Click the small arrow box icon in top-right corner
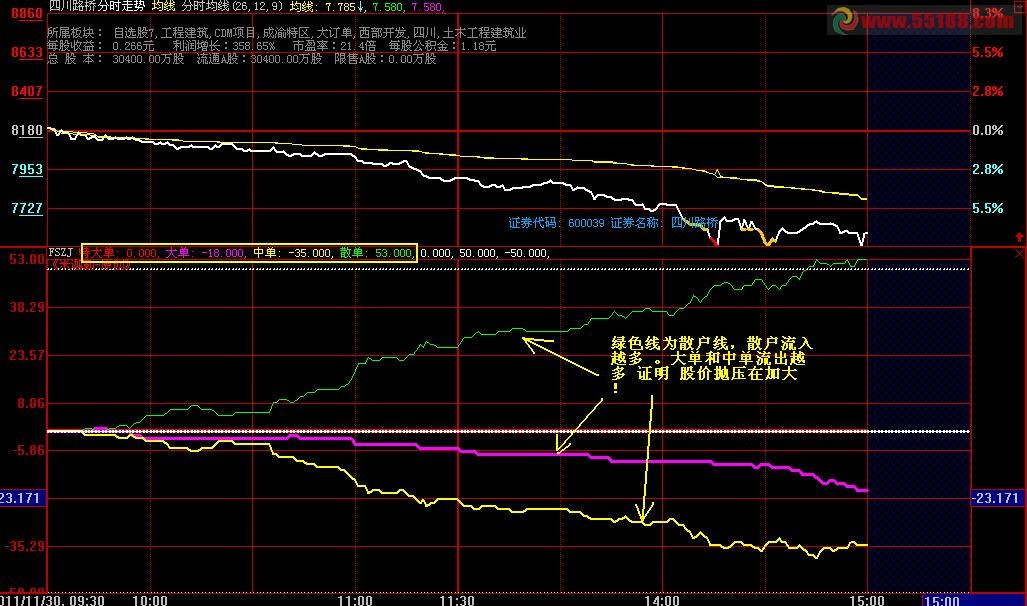The height and width of the screenshot is (606, 1027). [x=1018, y=9]
